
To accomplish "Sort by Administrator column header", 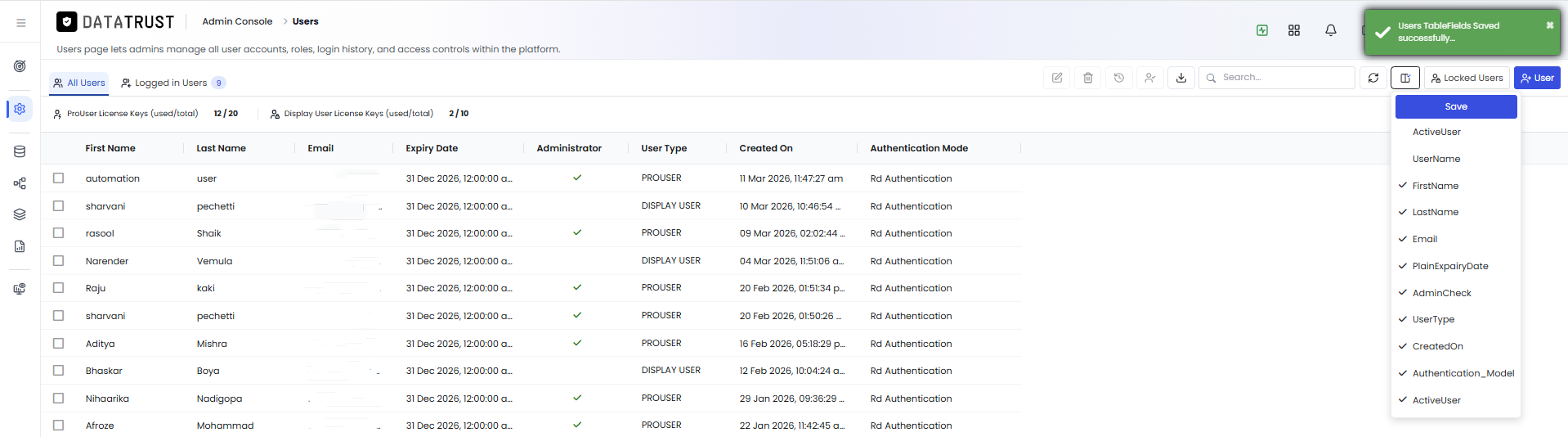I will [x=569, y=148].
